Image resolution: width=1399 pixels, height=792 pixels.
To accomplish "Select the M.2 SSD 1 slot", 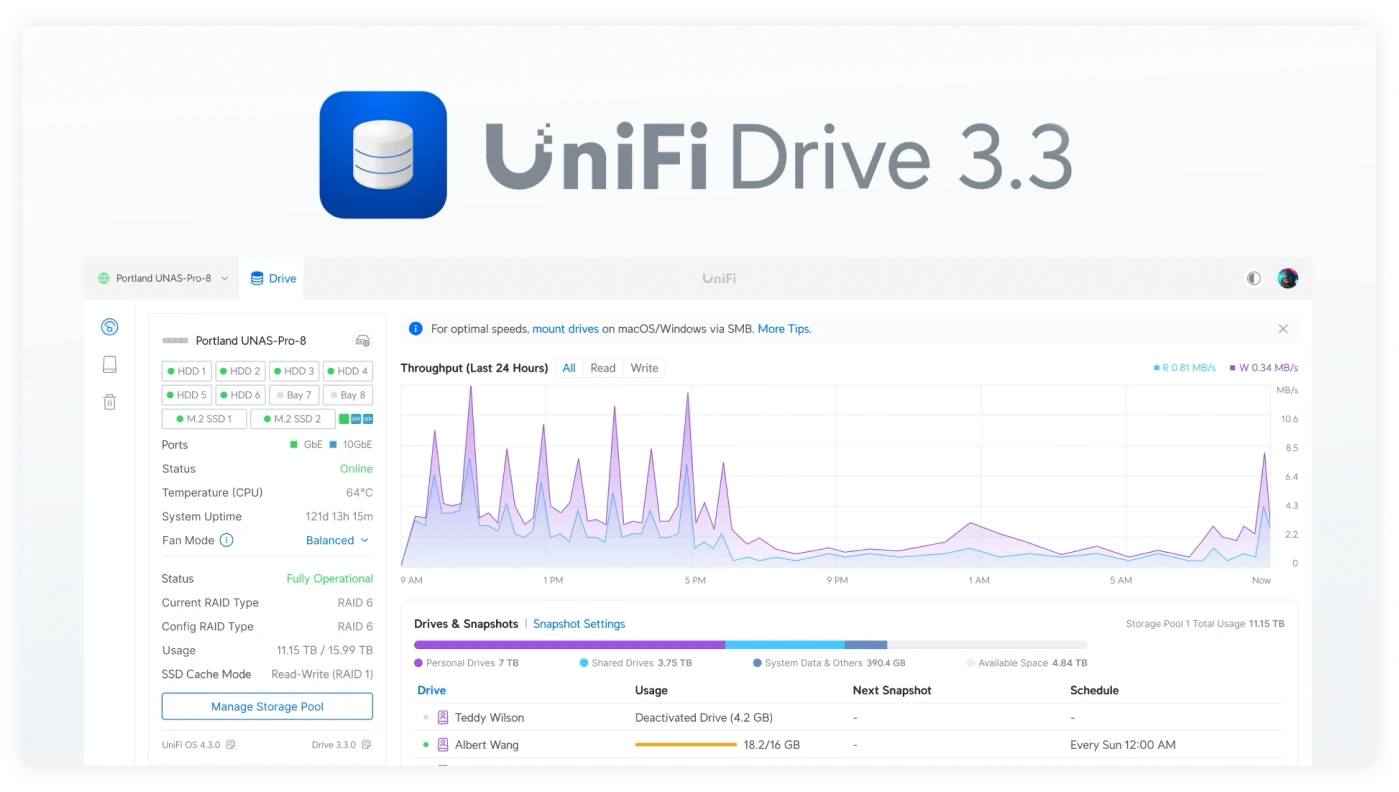I will coord(204,419).
